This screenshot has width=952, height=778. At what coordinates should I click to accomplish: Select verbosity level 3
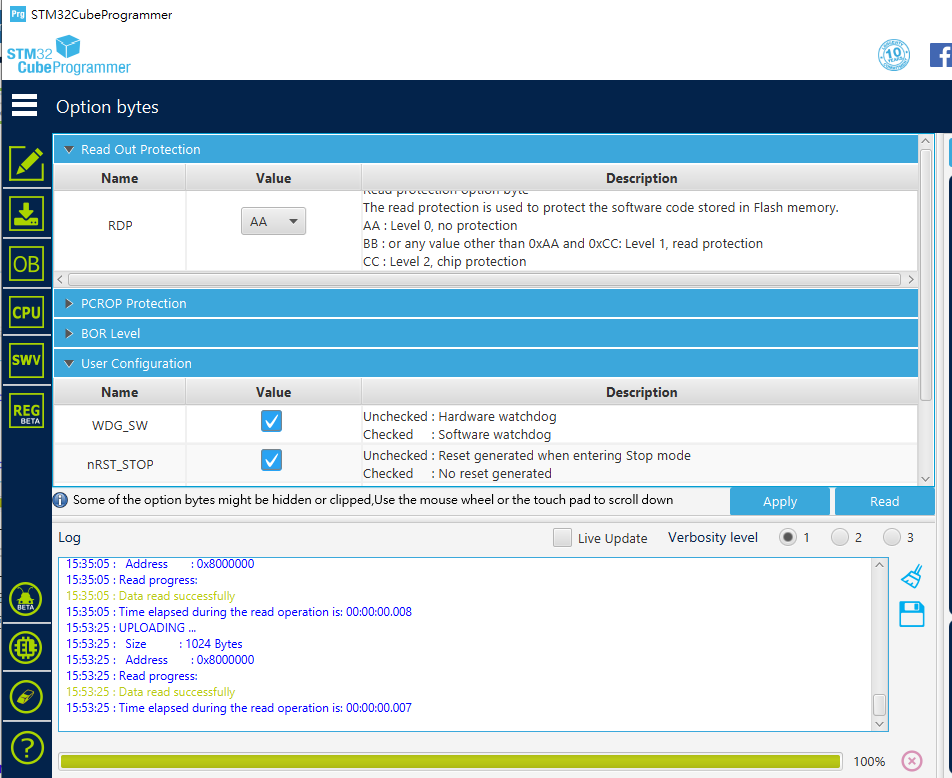point(892,537)
